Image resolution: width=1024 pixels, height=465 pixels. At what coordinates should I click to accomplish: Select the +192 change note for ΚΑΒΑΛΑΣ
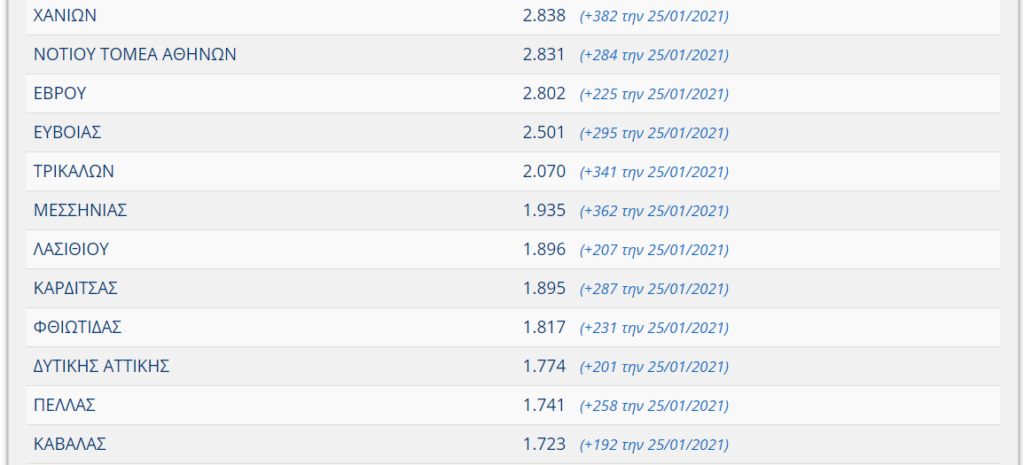pos(654,445)
